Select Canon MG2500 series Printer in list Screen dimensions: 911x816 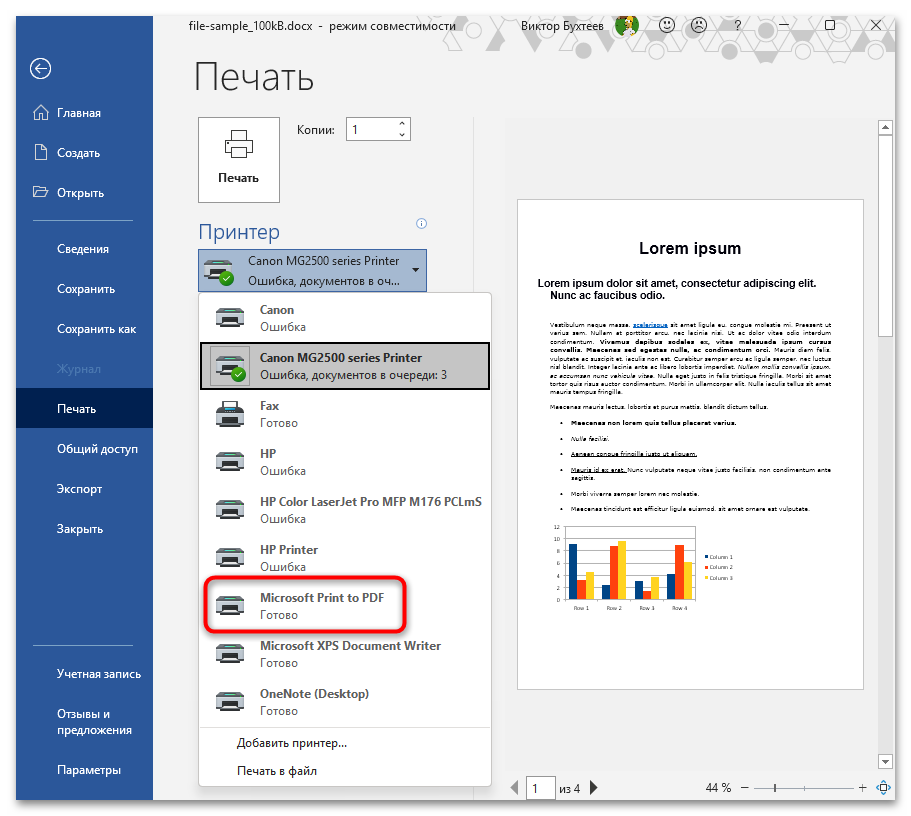click(345, 366)
